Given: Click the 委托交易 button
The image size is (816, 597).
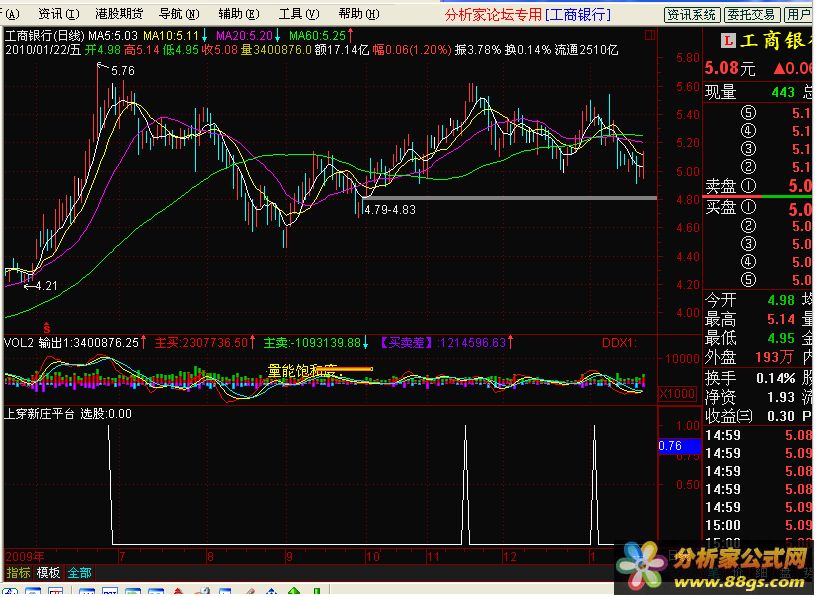Looking at the screenshot, I should [x=752, y=15].
